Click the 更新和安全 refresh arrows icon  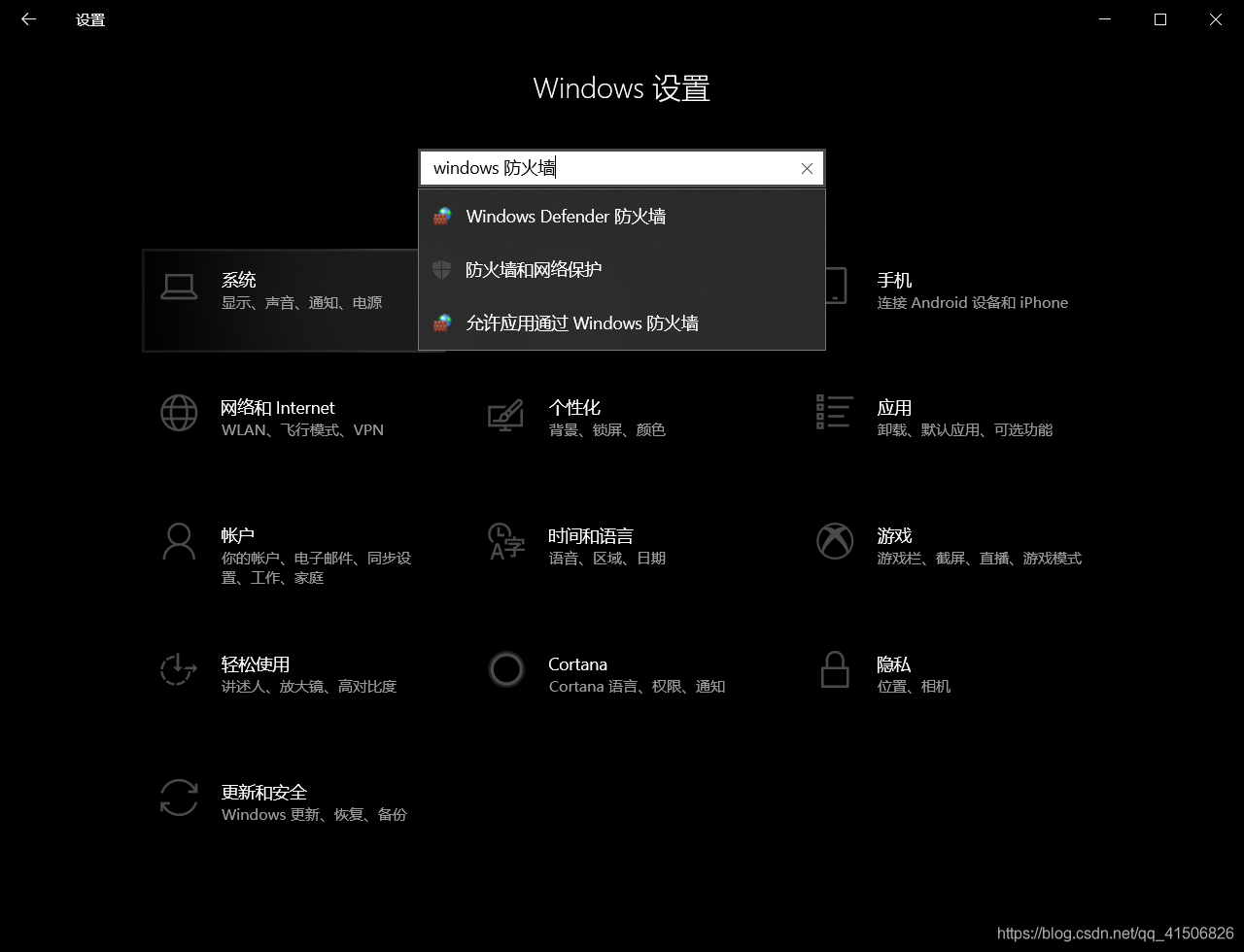pyautogui.click(x=179, y=798)
